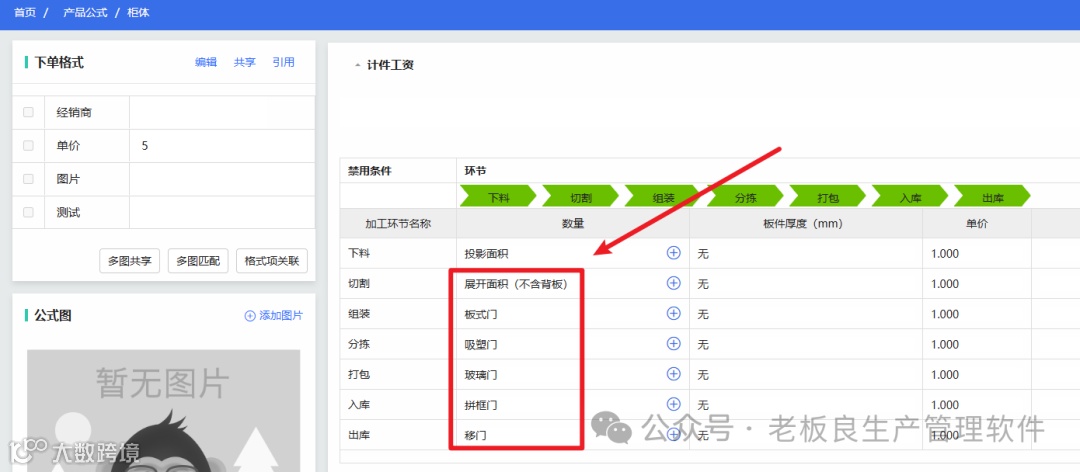Click the 格式项关联 button

click(271, 261)
